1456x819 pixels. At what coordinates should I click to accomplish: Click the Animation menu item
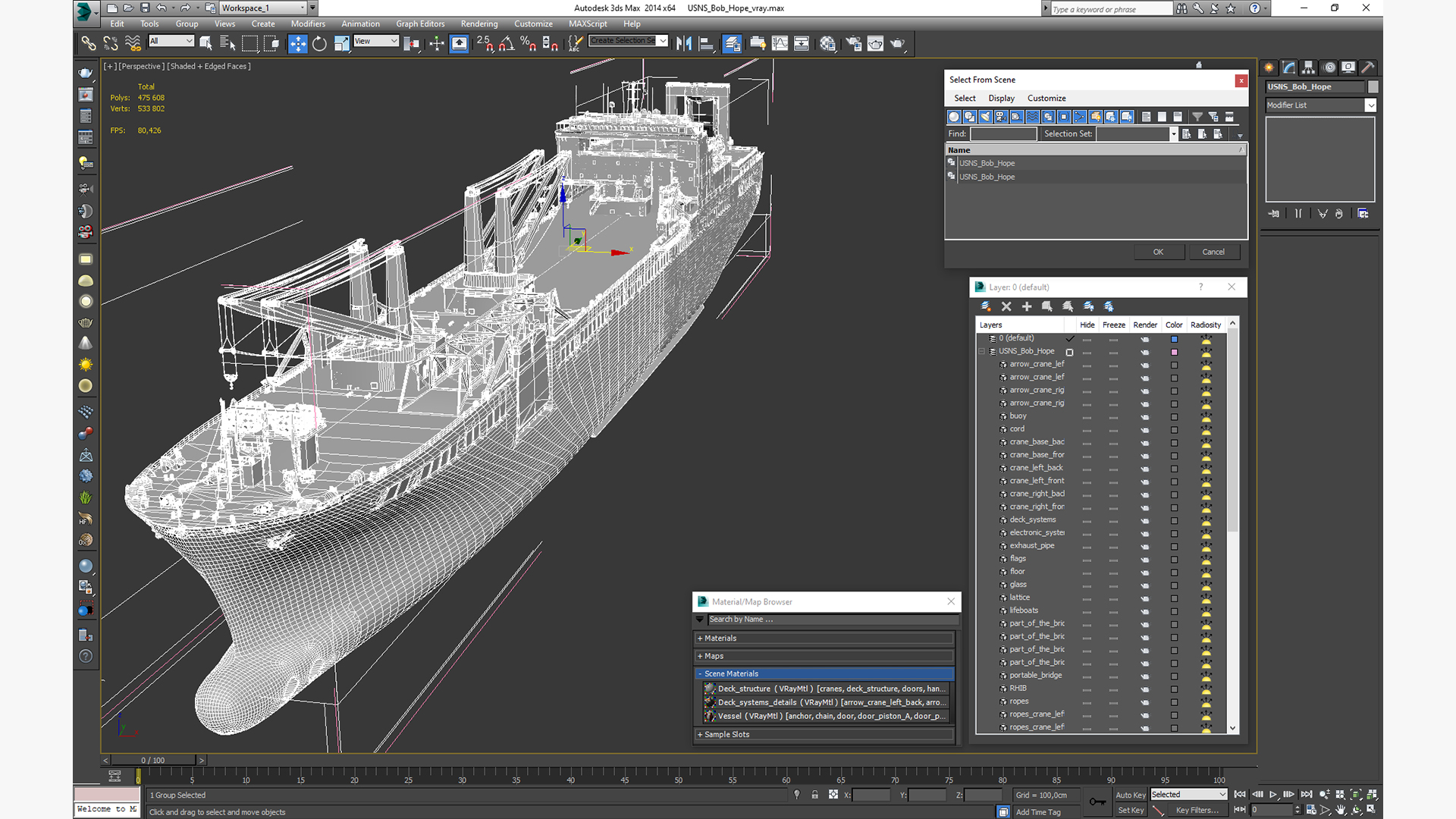tap(359, 23)
